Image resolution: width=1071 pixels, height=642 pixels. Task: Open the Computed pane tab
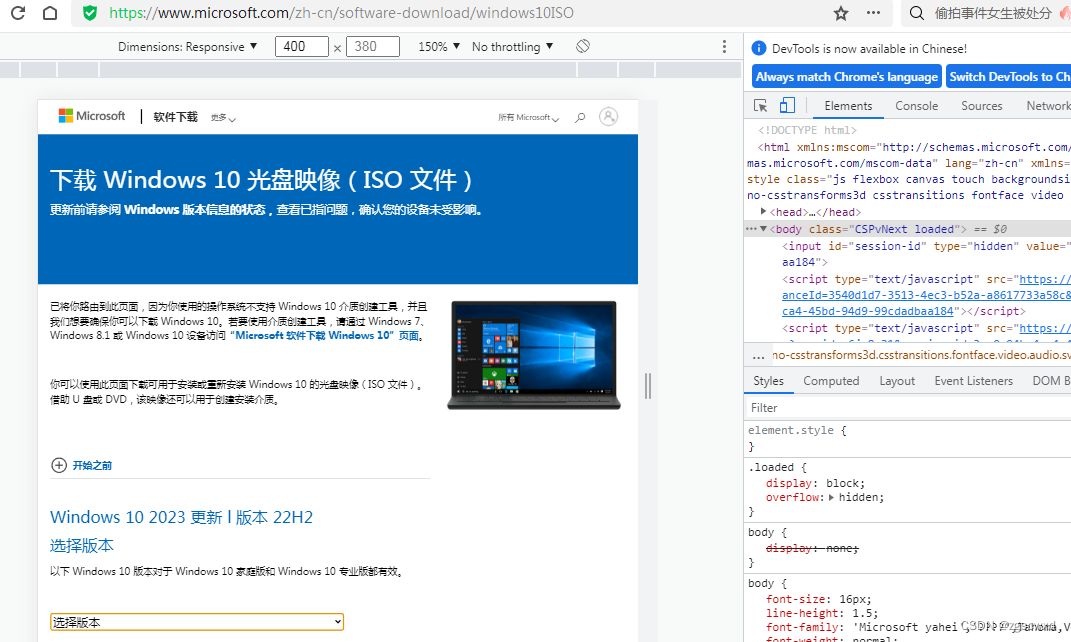(831, 381)
